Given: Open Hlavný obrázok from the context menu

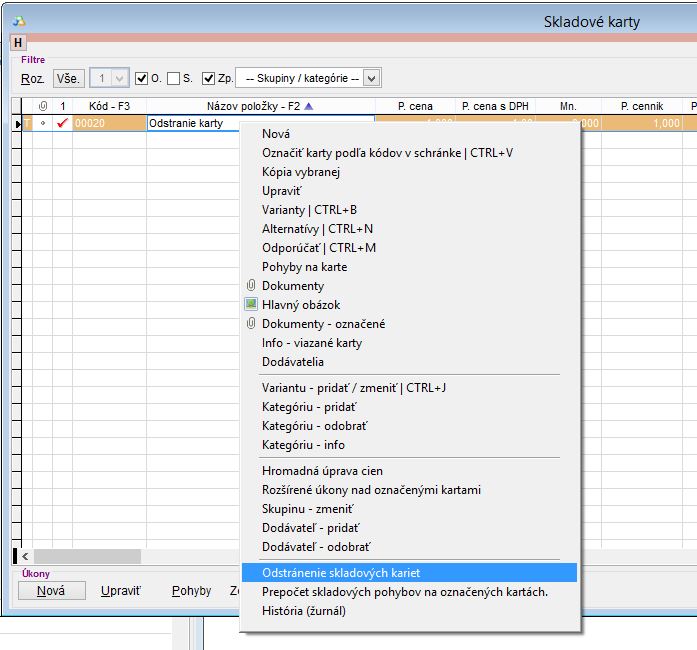Looking at the screenshot, I should 300,305.
